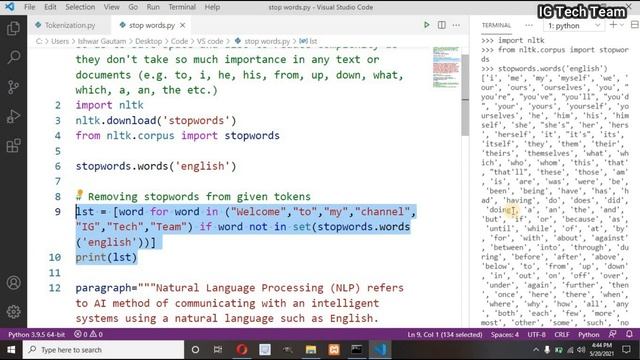
Task: Open the Search view in activity bar
Action: pos(13,57)
